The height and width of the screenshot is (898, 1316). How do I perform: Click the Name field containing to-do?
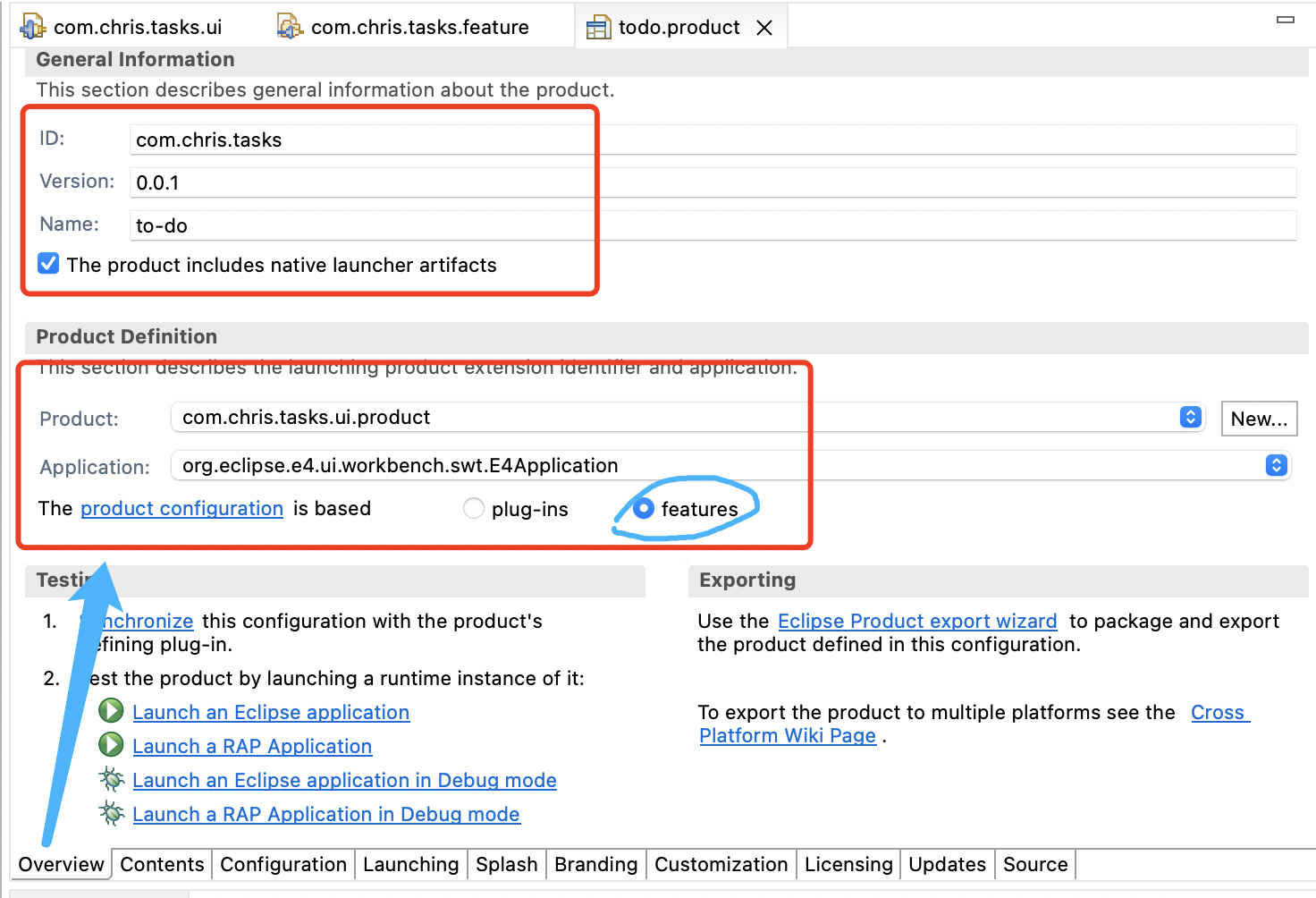tap(713, 225)
